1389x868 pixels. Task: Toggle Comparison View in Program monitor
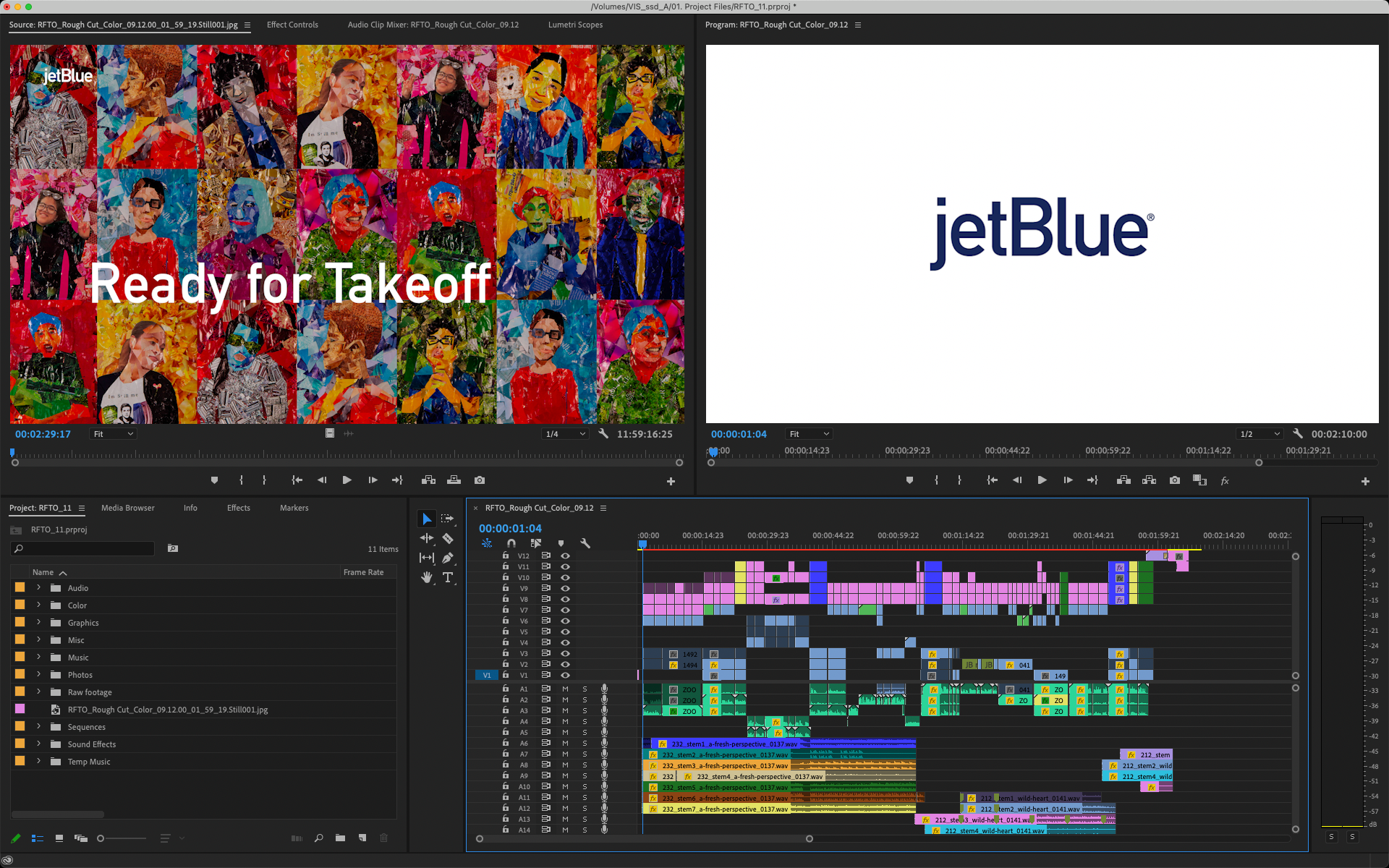(1199, 480)
